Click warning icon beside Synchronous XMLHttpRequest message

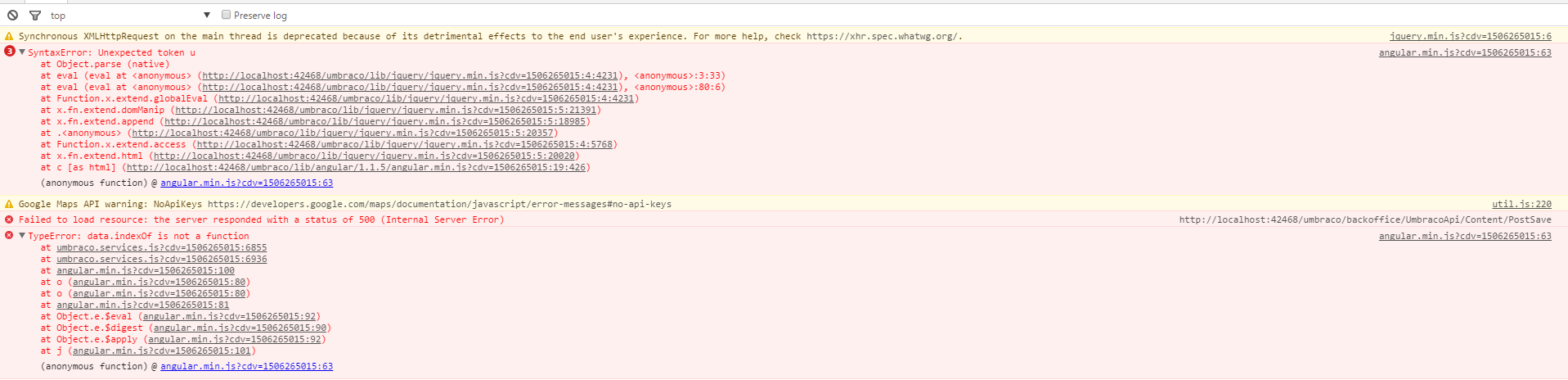(9, 36)
